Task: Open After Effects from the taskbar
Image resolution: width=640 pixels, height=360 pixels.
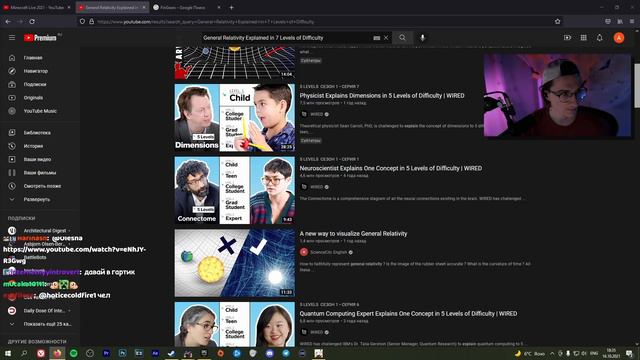Action: [x=155, y=353]
